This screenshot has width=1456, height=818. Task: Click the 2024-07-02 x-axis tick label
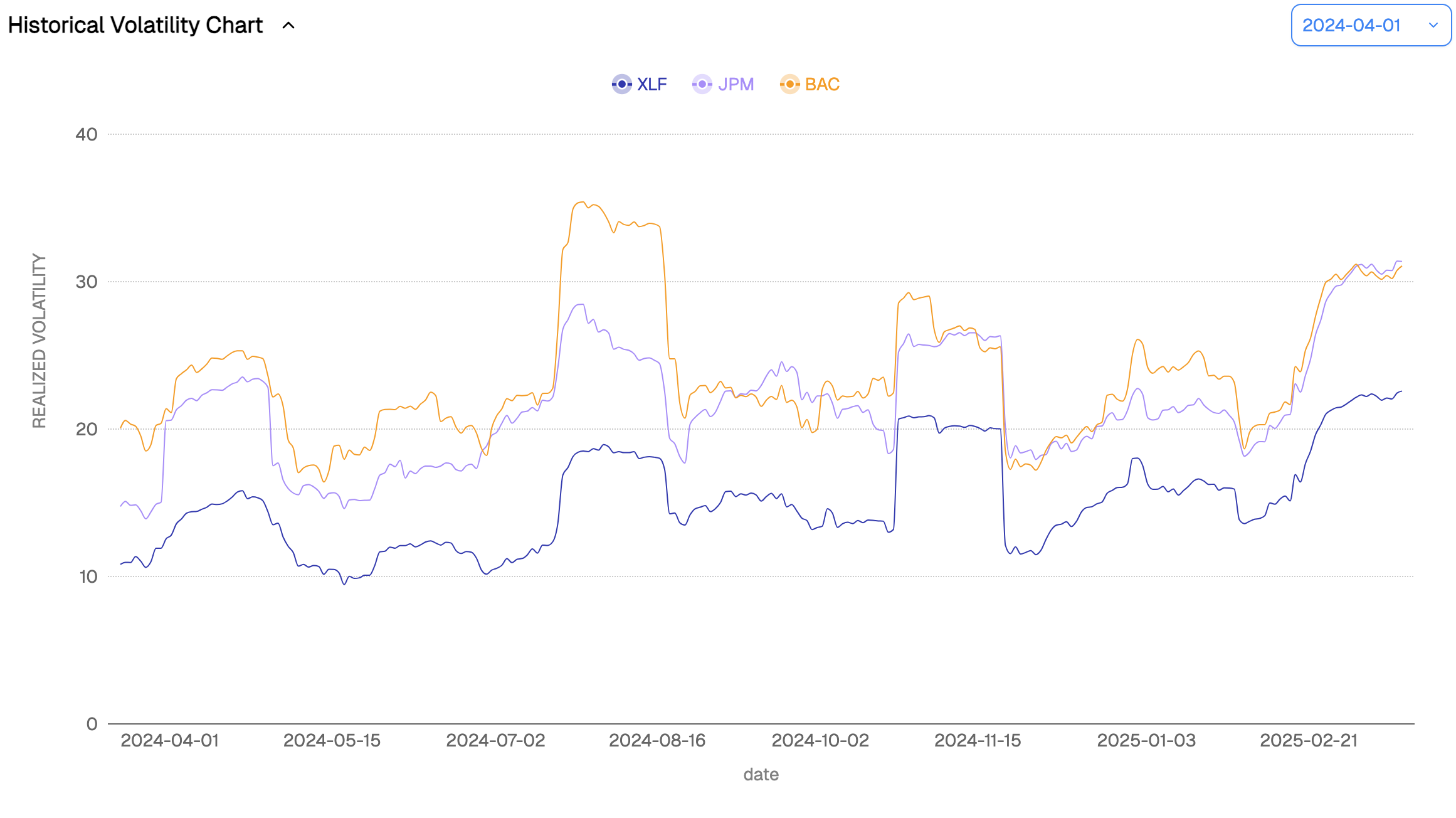point(495,741)
